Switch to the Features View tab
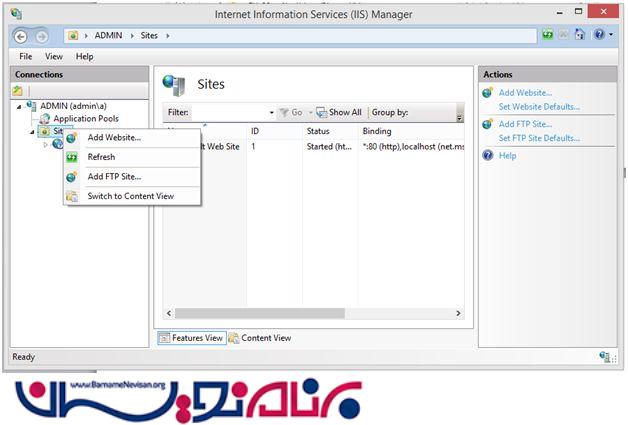This screenshot has height=425, width=628. [x=192, y=338]
